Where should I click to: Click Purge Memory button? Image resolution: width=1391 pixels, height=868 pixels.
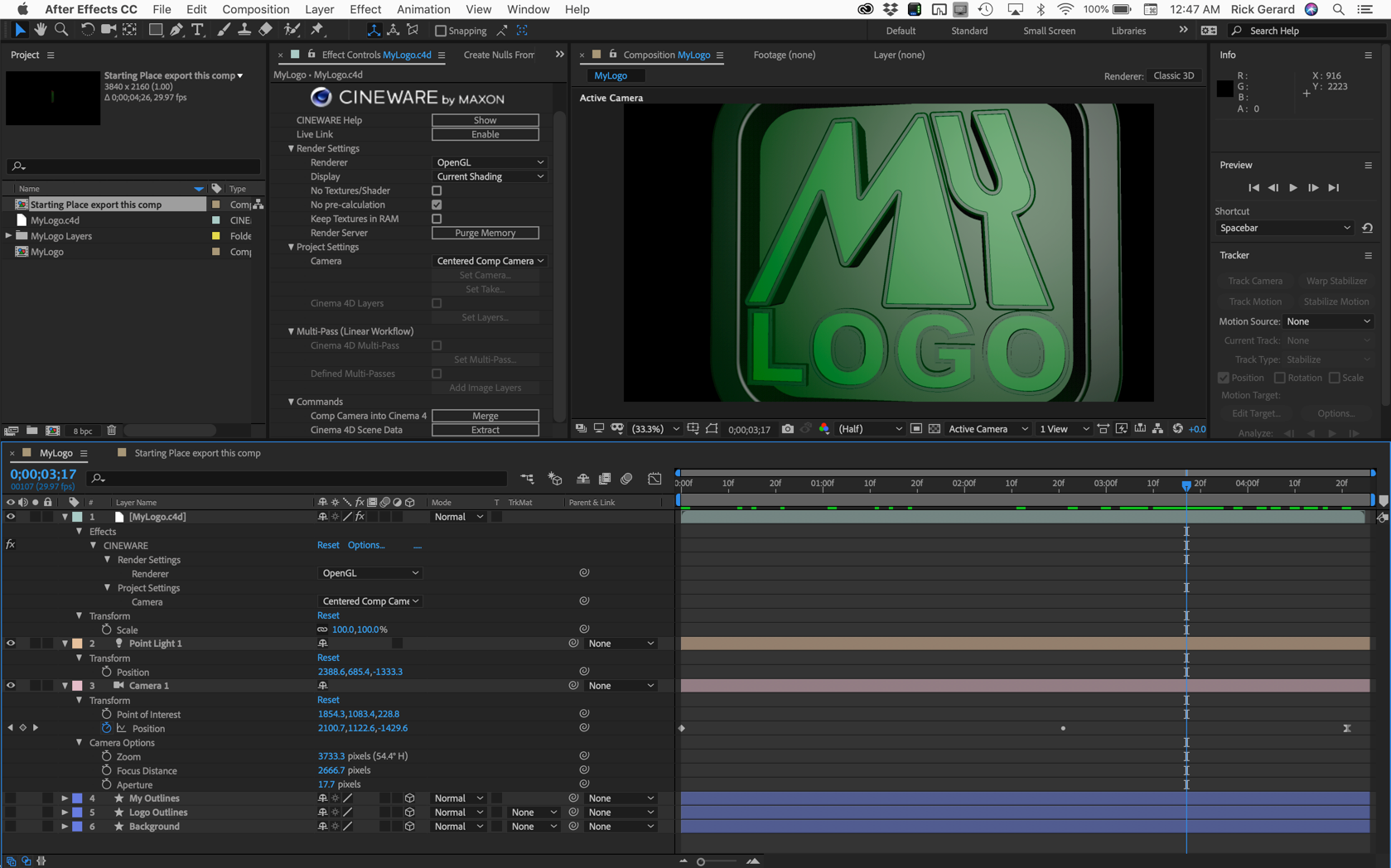[x=485, y=233]
